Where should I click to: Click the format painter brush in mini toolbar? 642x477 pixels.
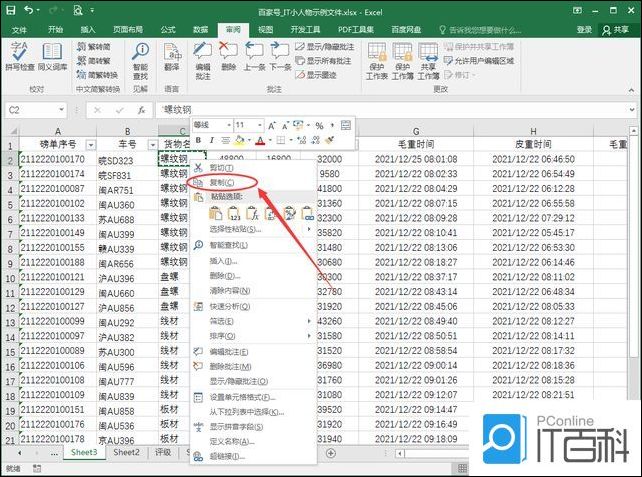[x=329, y=140]
